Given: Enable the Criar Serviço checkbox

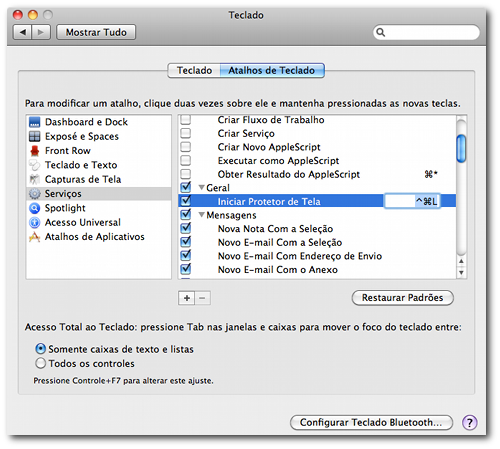Looking at the screenshot, I should [x=185, y=133].
